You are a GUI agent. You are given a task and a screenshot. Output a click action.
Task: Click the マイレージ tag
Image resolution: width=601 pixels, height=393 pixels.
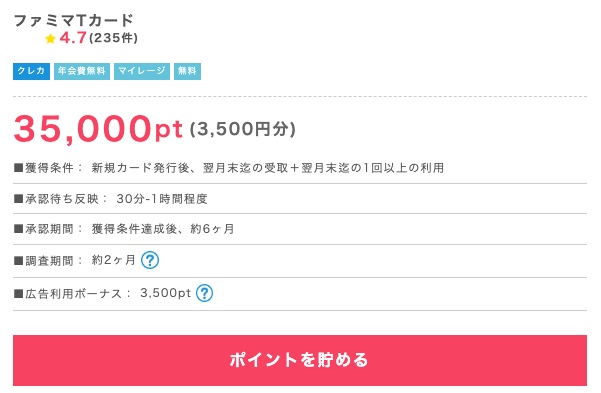point(142,71)
